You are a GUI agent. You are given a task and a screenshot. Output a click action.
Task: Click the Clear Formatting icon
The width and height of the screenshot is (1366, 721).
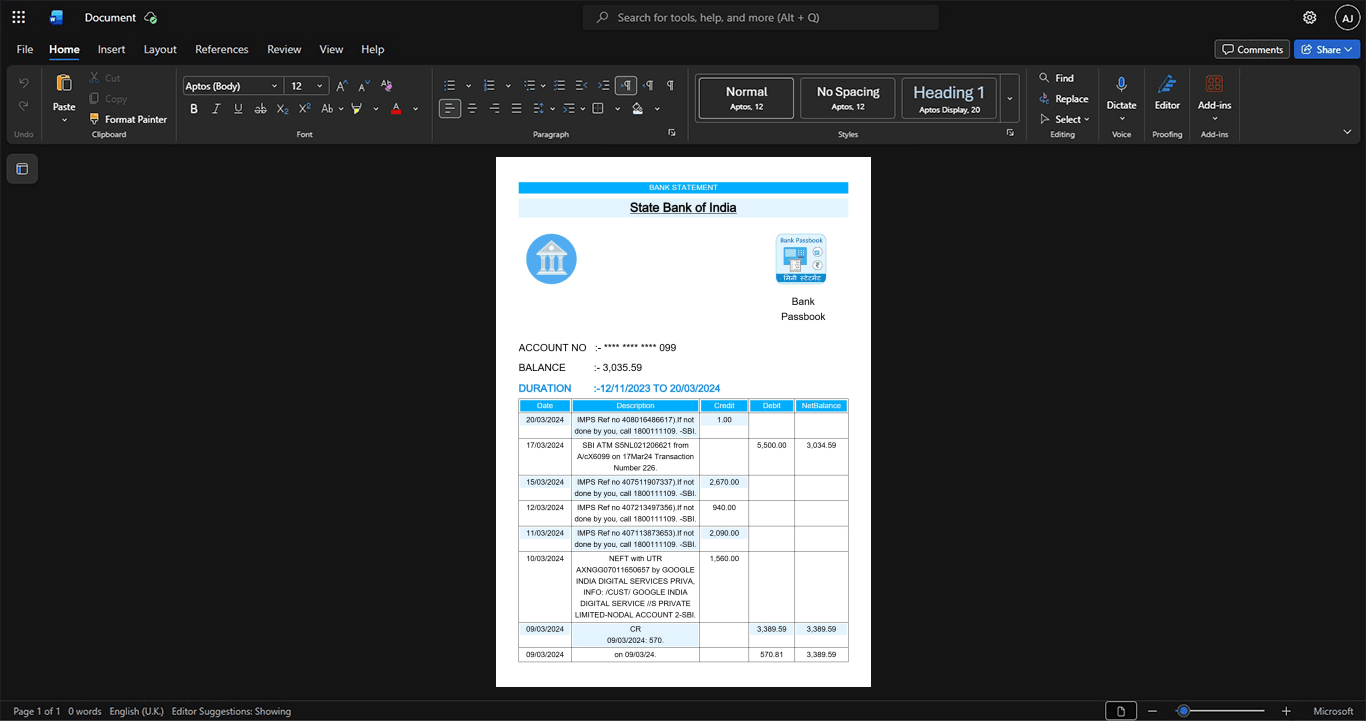(x=387, y=86)
